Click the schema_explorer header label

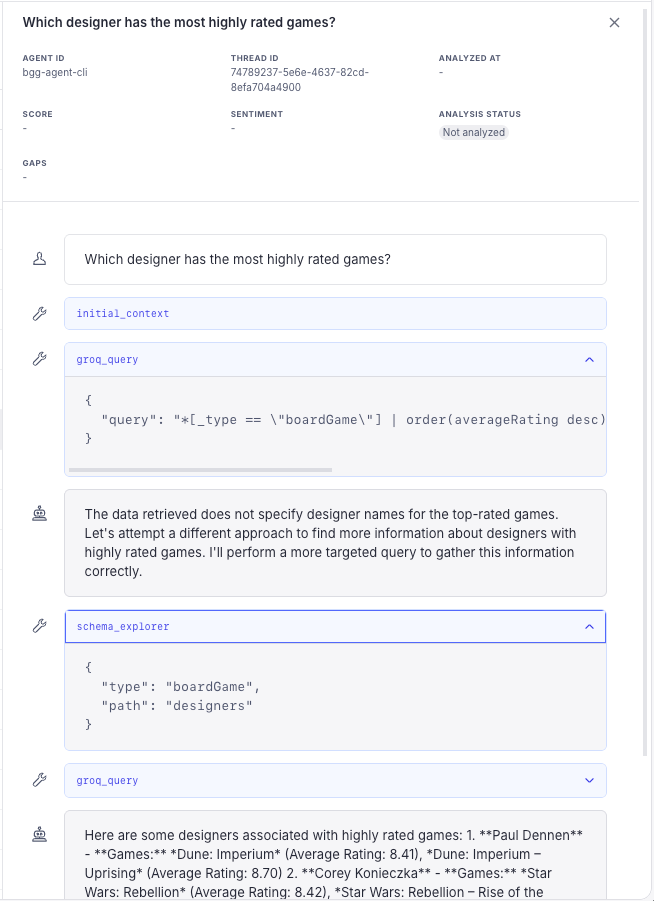[123, 626]
